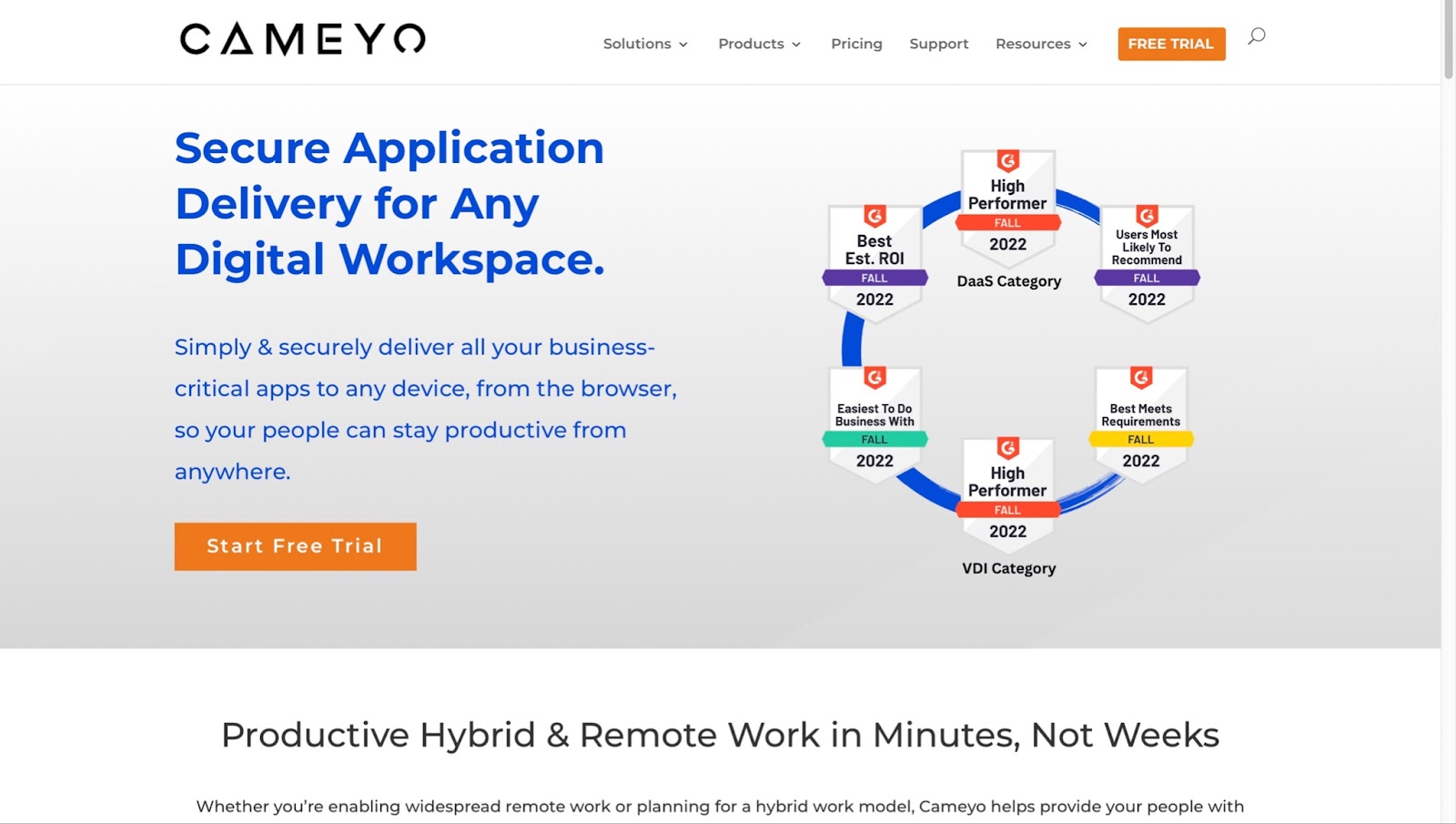Go to home via Cameyo logo
This screenshot has height=824, width=1456.
tap(303, 39)
